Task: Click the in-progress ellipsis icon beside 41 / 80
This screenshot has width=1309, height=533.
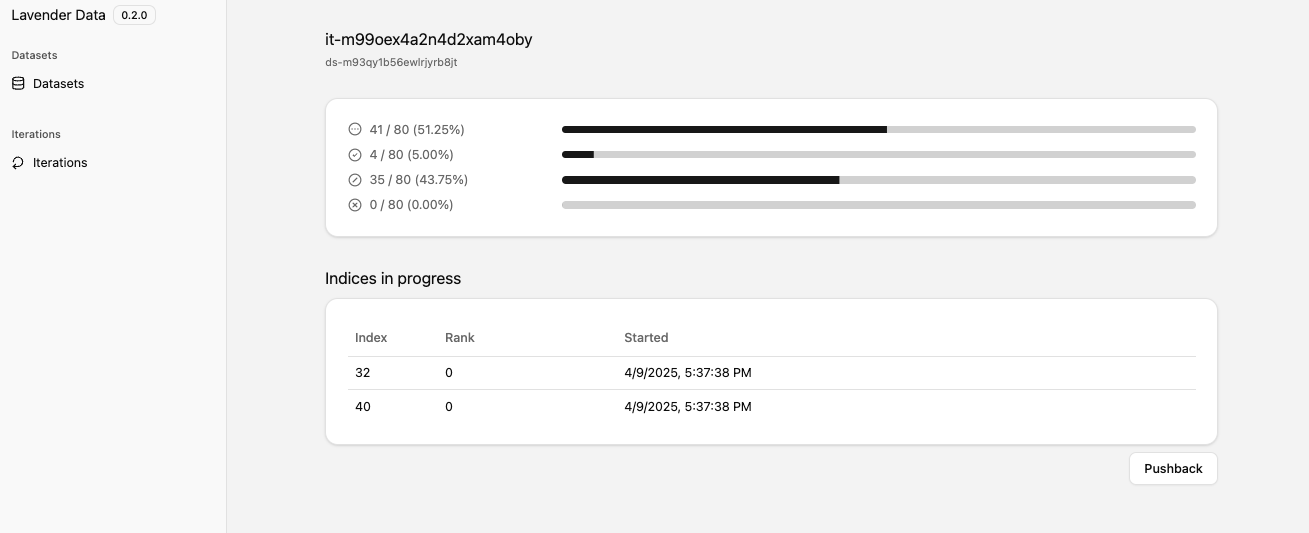Action: point(354,130)
